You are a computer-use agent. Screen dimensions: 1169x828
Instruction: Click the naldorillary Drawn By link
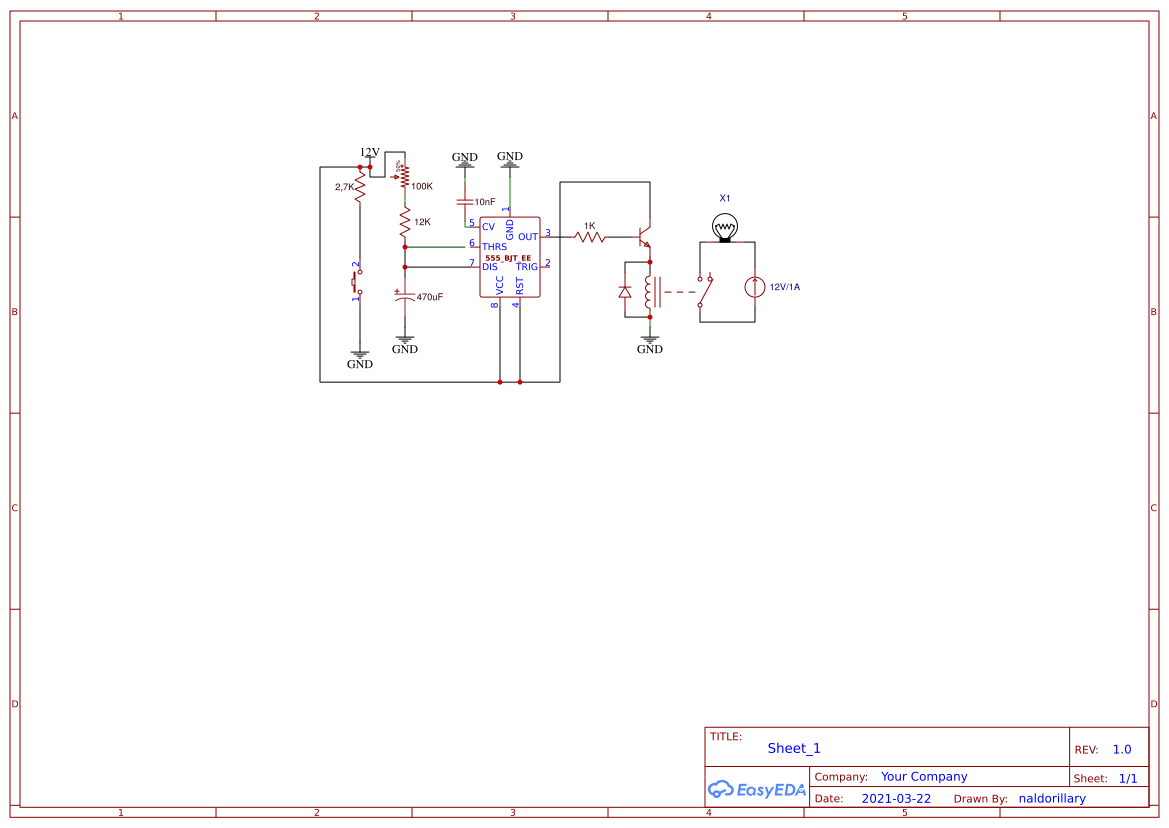[1052, 798]
